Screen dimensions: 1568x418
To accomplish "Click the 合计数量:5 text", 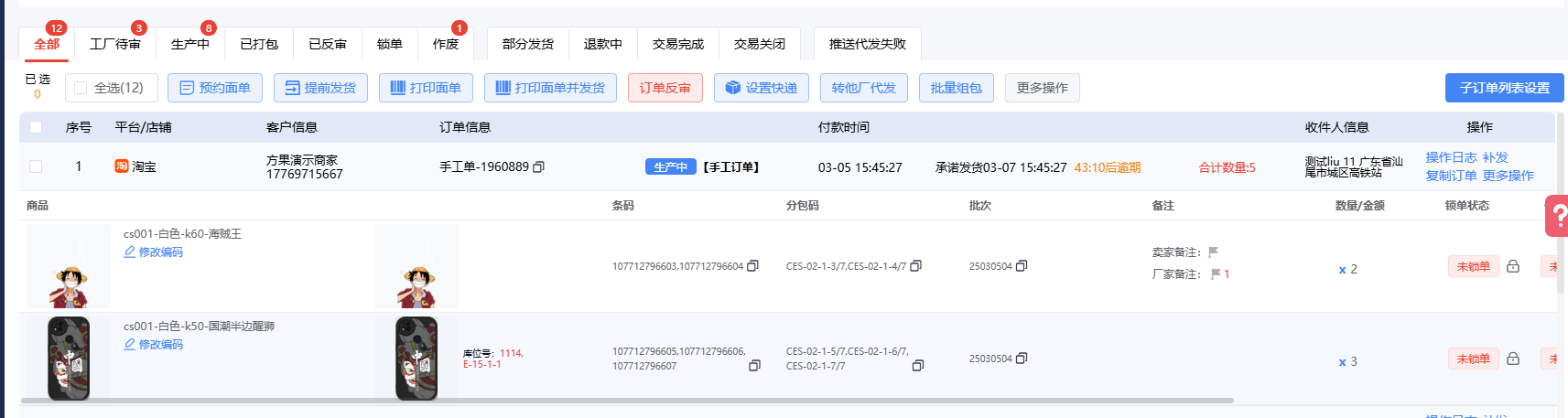I will point(1227,167).
